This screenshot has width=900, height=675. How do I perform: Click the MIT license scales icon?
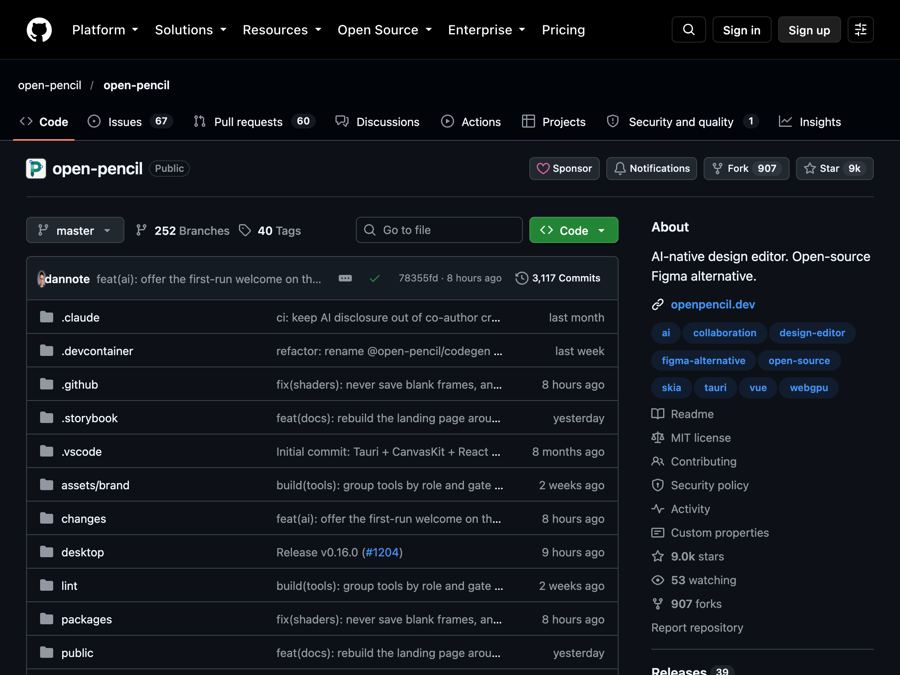click(x=658, y=437)
